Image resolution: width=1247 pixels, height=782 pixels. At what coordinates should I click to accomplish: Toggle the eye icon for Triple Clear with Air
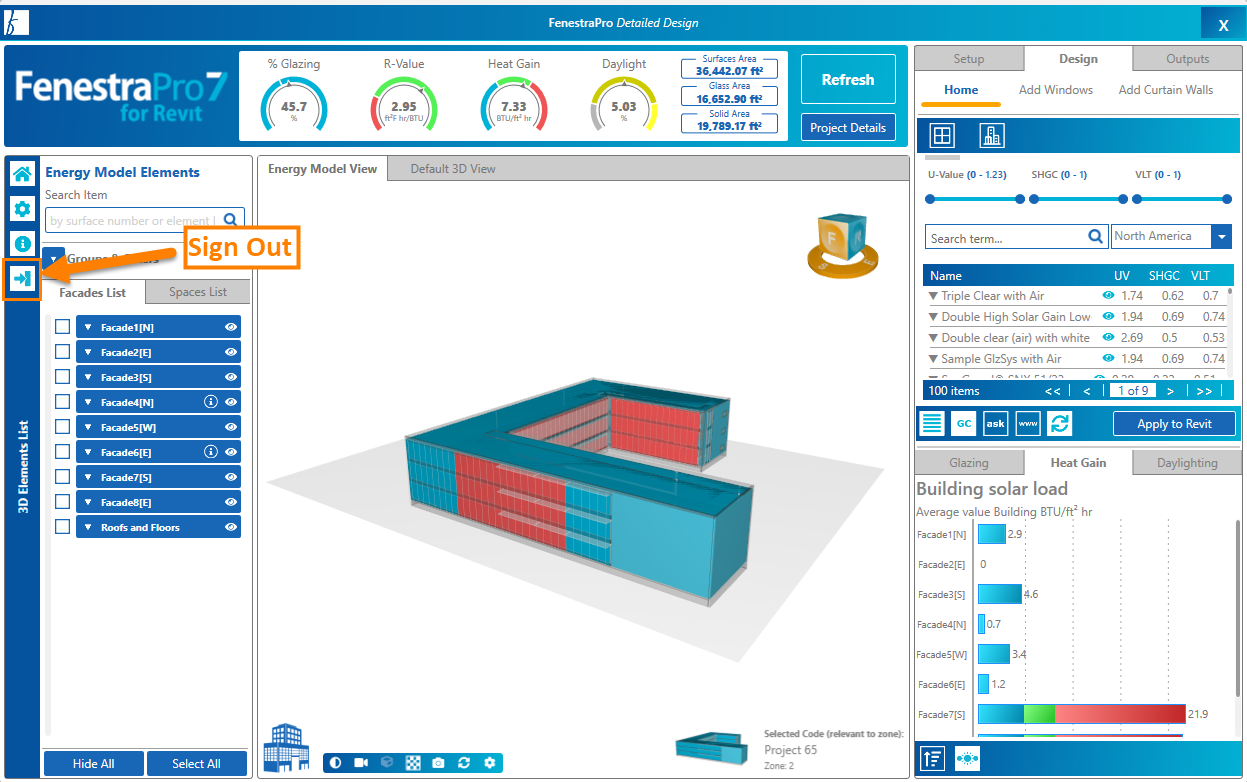coord(1108,296)
